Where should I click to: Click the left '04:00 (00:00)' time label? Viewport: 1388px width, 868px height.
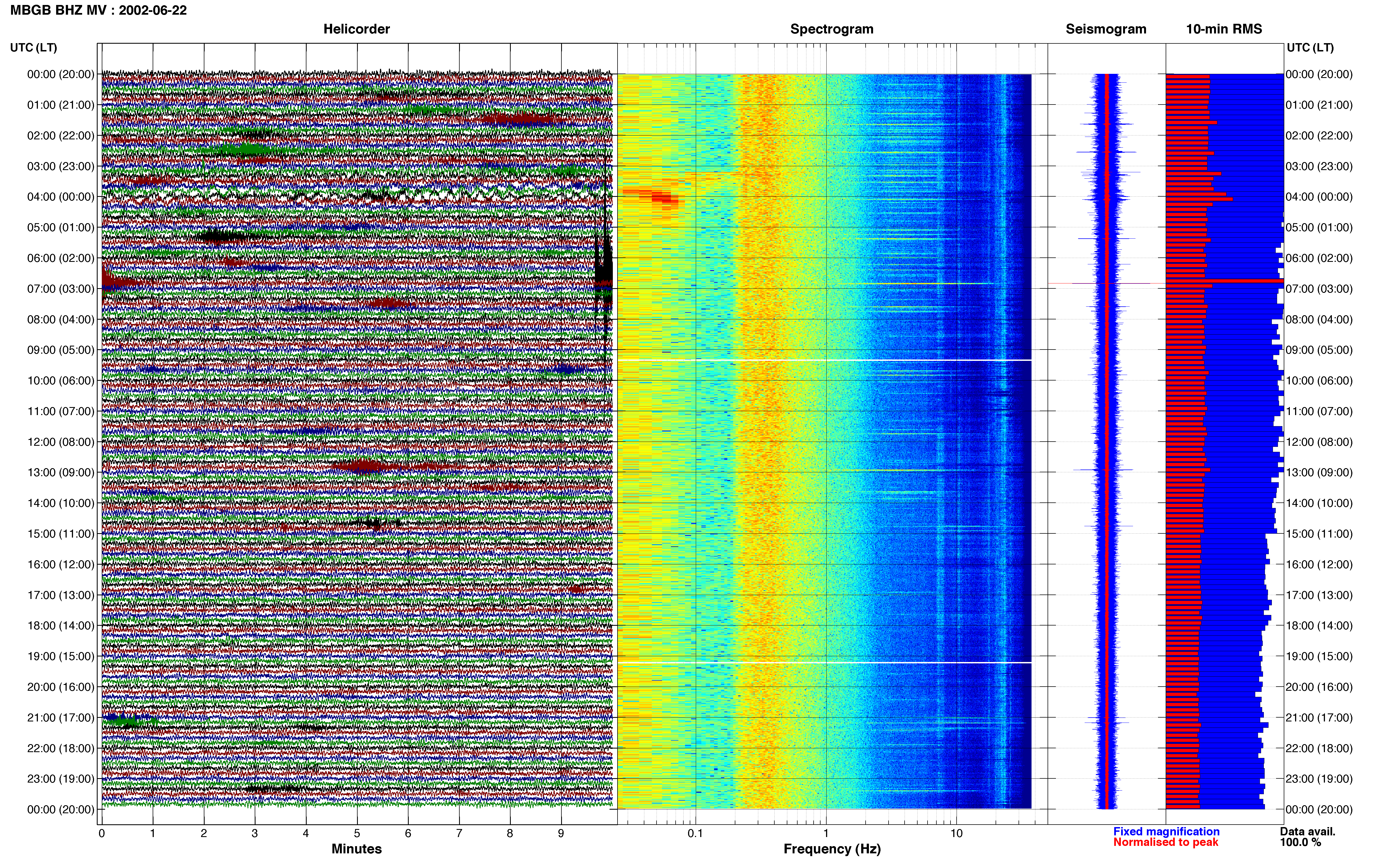(x=60, y=196)
